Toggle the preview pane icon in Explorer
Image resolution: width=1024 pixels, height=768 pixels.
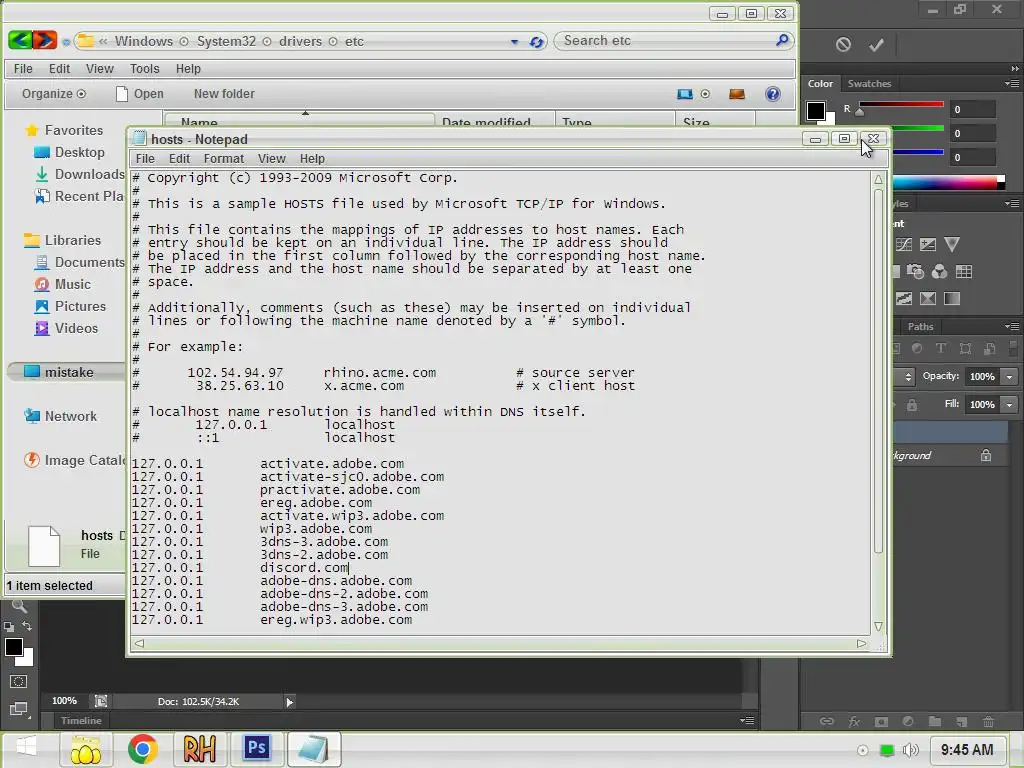737,94
